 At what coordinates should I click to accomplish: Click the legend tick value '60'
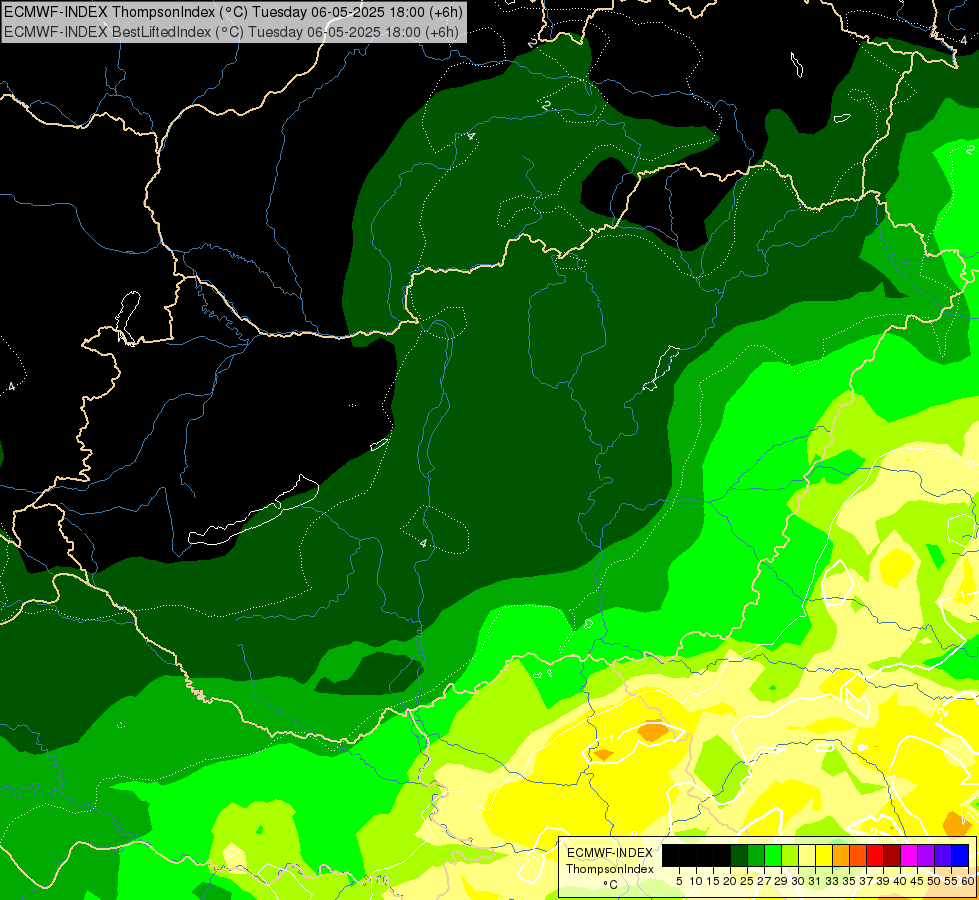point(968,881)
